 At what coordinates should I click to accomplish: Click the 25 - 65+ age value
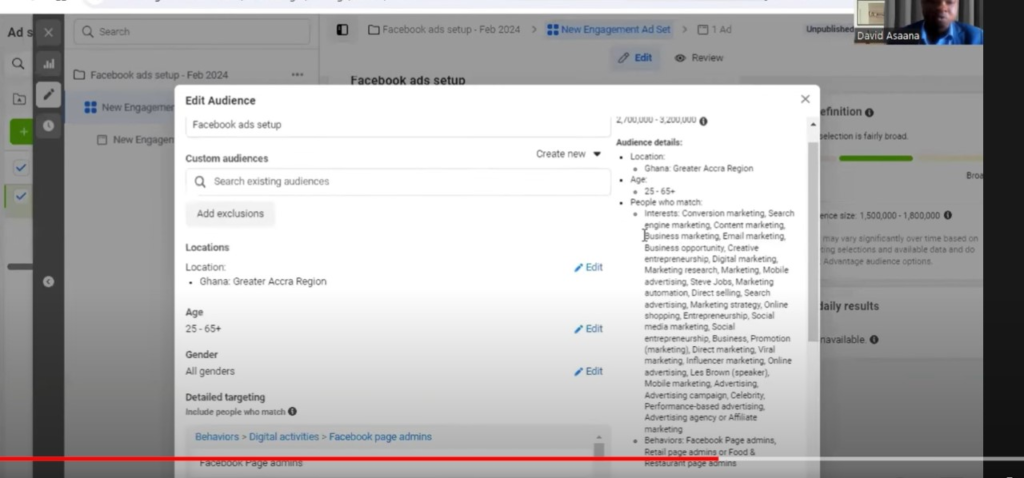(x=203, y=328)
